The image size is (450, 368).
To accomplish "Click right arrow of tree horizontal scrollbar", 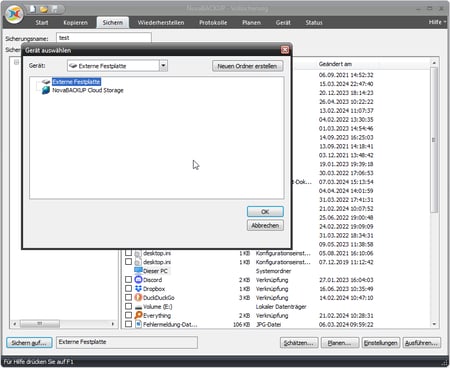I will (x=113, y=324).
